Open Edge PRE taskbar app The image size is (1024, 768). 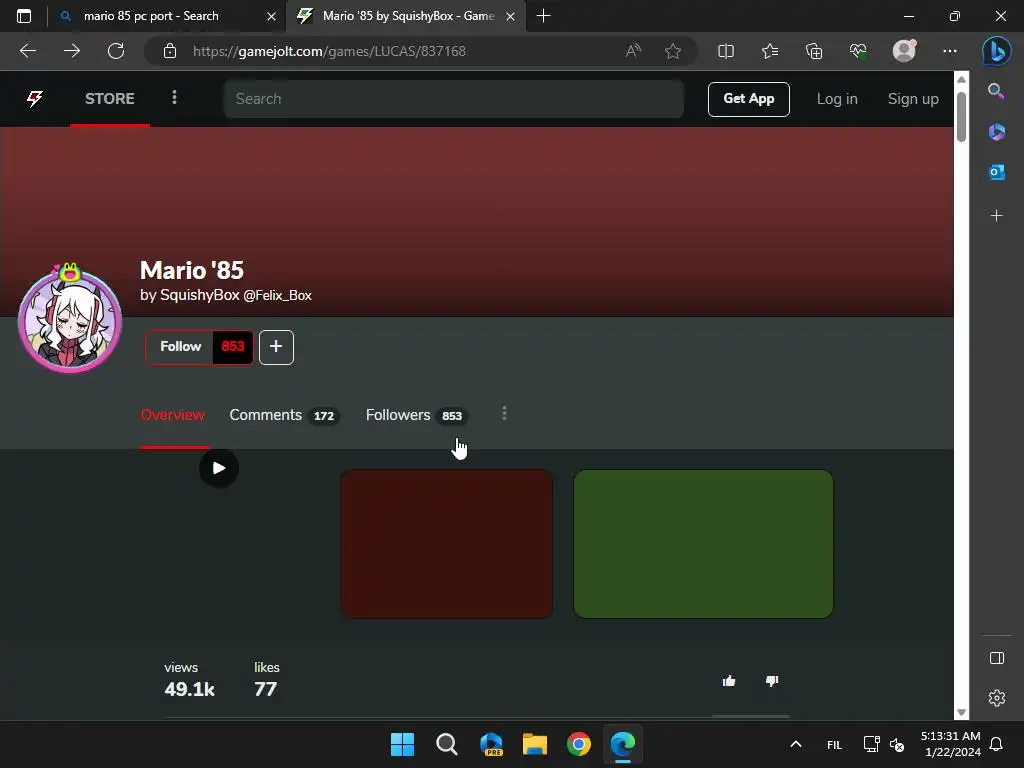tap(490, 744)
